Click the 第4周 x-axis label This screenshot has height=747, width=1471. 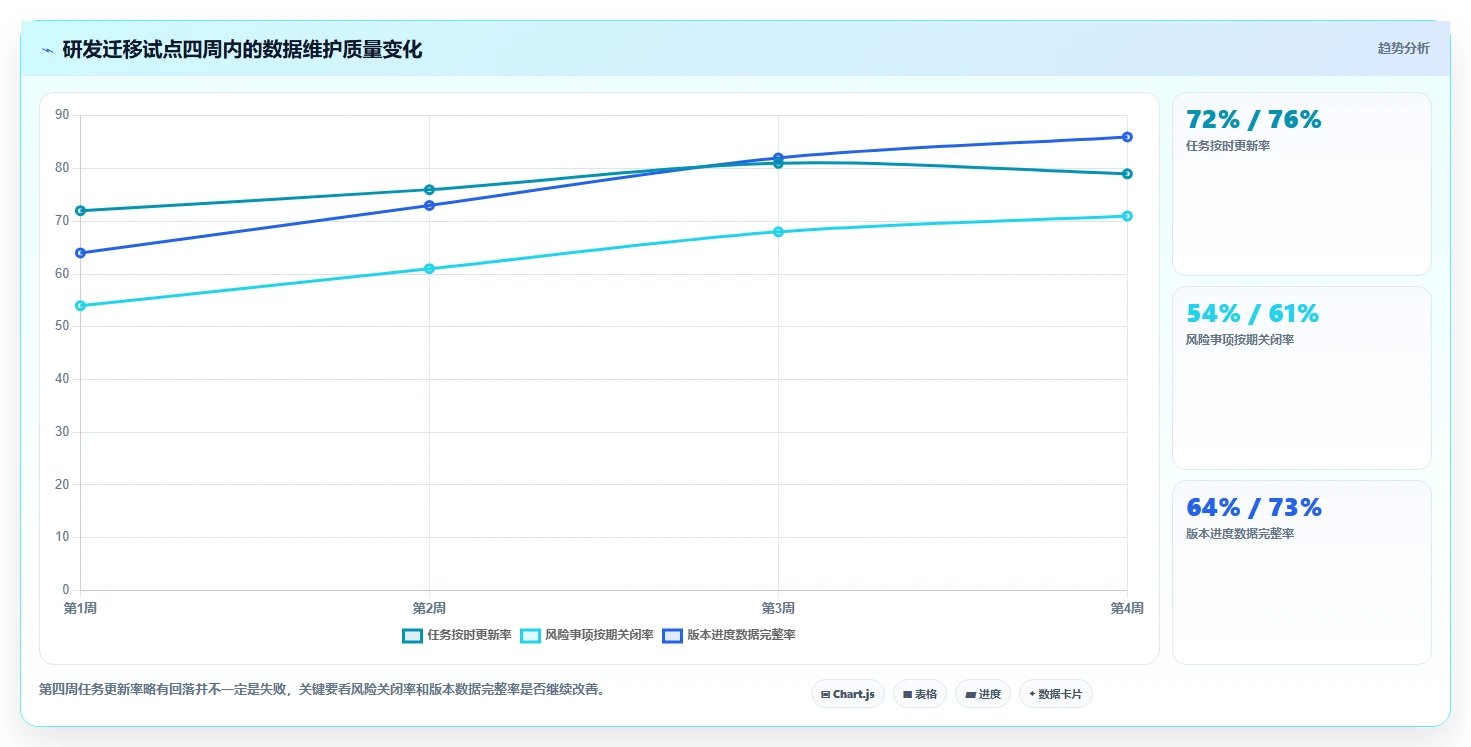coord(1127,608)
